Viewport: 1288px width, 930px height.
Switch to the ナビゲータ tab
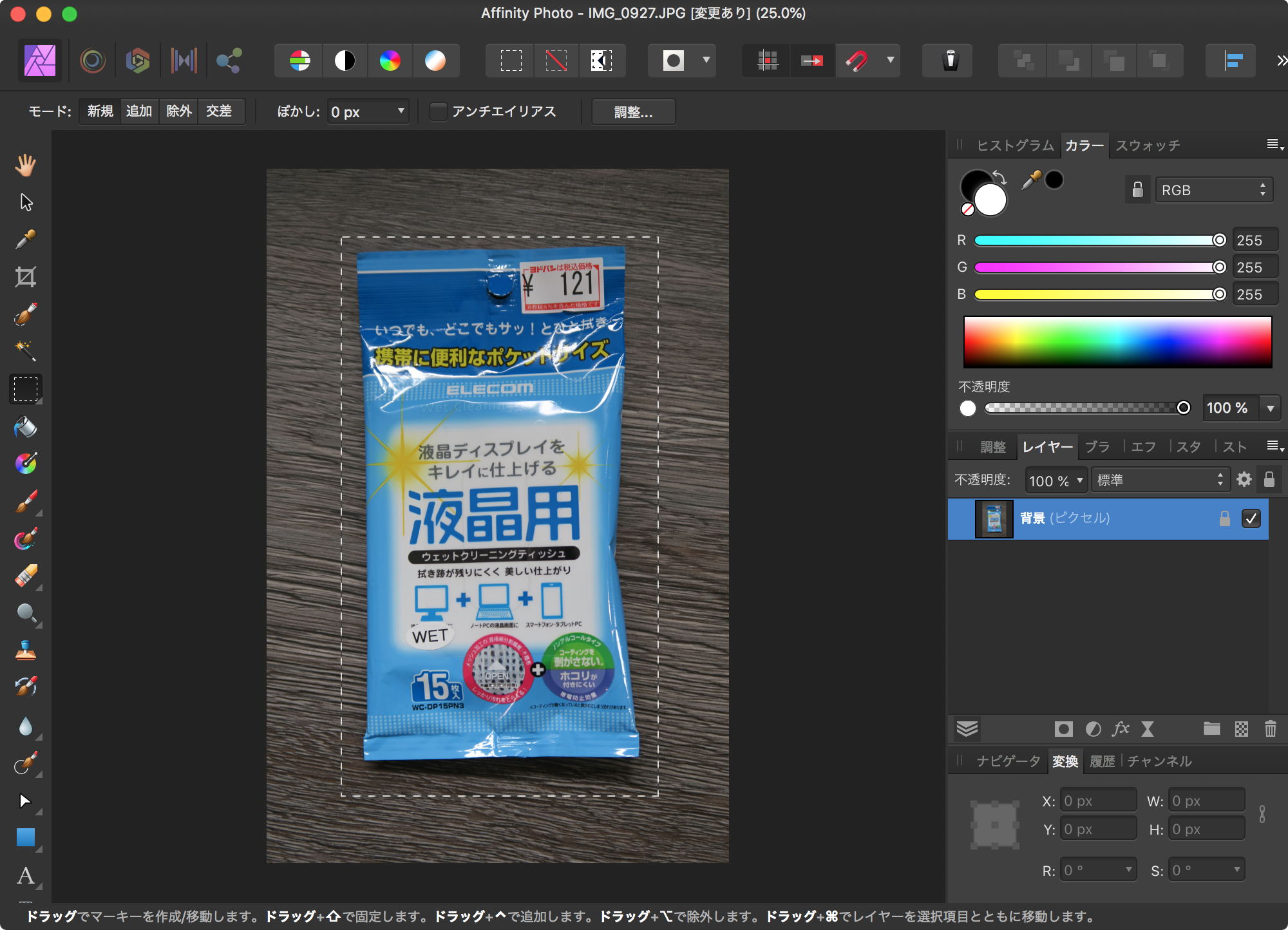[1008, 761]
